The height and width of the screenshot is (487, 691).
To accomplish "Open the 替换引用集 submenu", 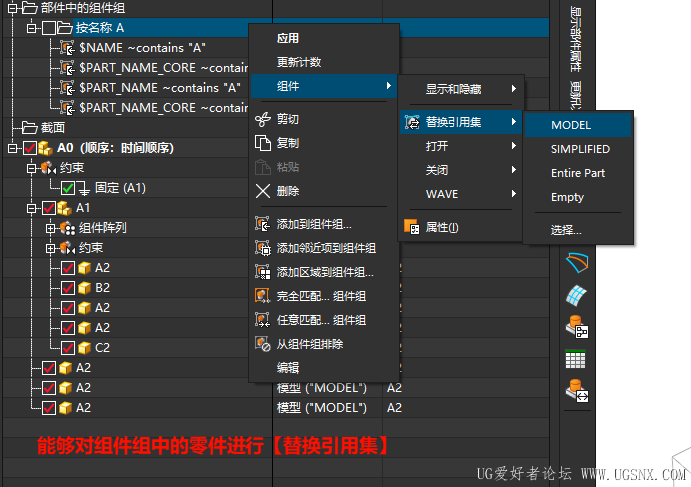I will (x=461, y=122).
